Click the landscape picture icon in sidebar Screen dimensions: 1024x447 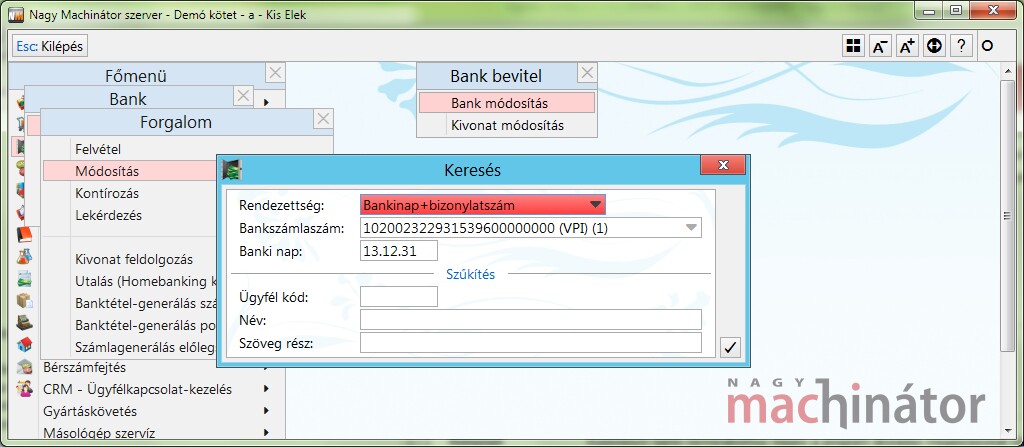coord(25,278)
